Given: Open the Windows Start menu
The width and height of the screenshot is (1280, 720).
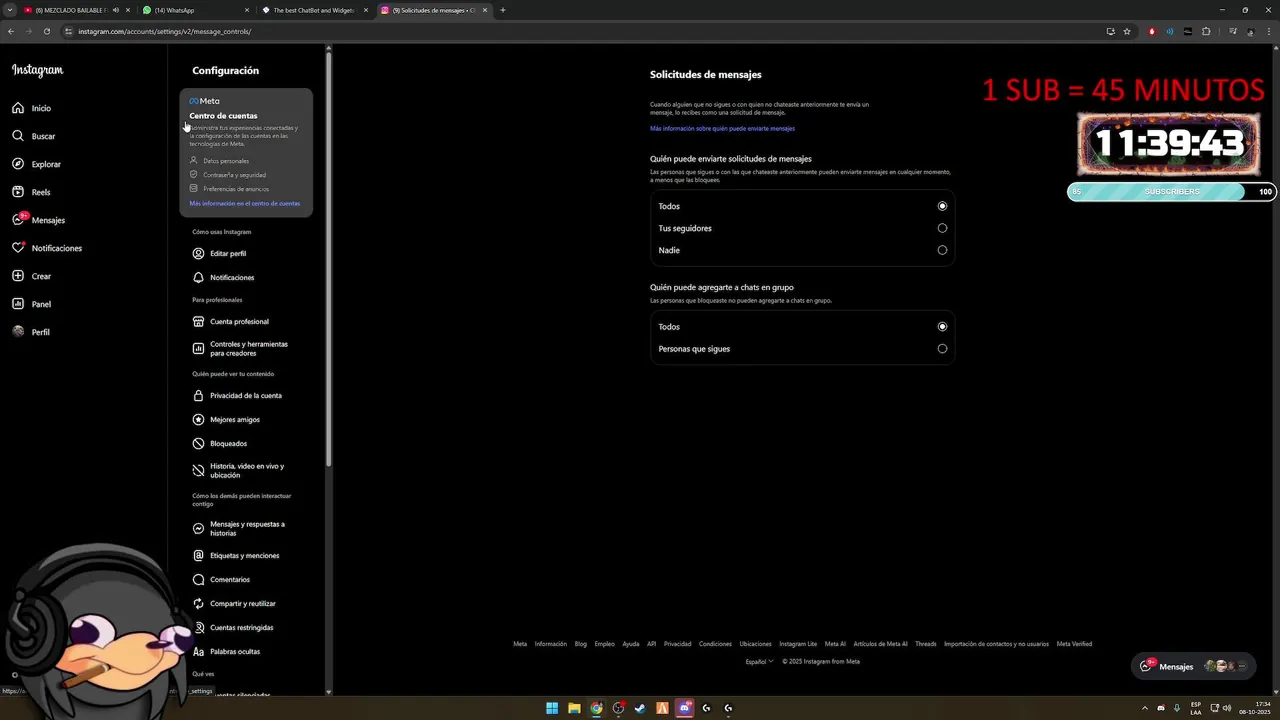Looking at the screenshot, I should 552,708.
